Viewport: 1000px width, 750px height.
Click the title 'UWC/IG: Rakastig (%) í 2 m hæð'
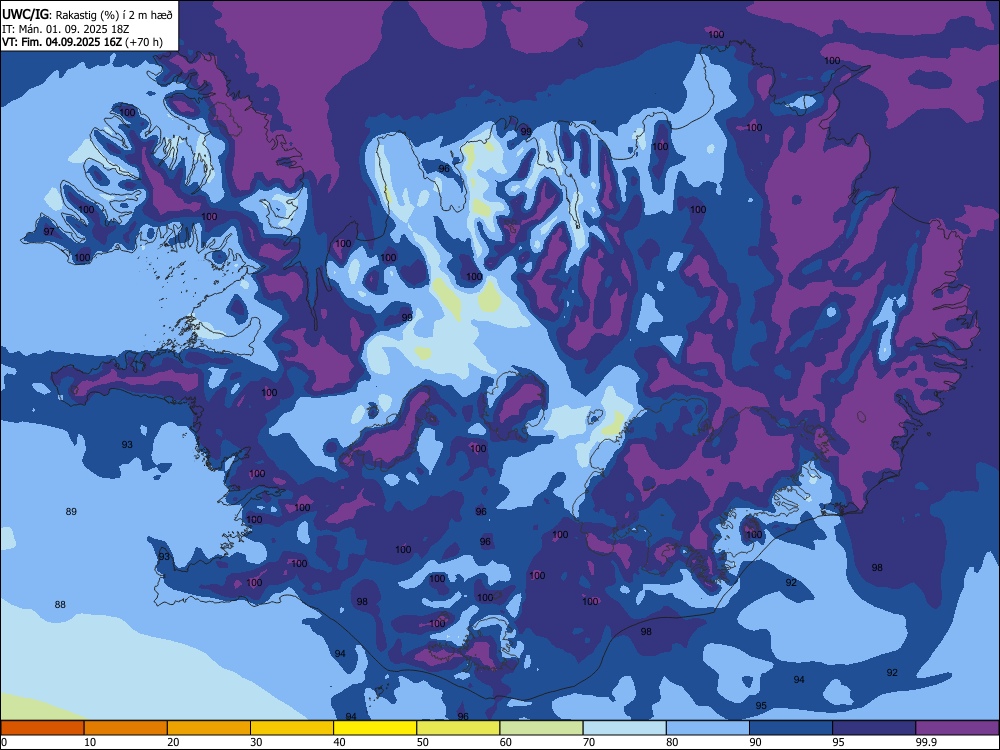[x=87, y=14]
